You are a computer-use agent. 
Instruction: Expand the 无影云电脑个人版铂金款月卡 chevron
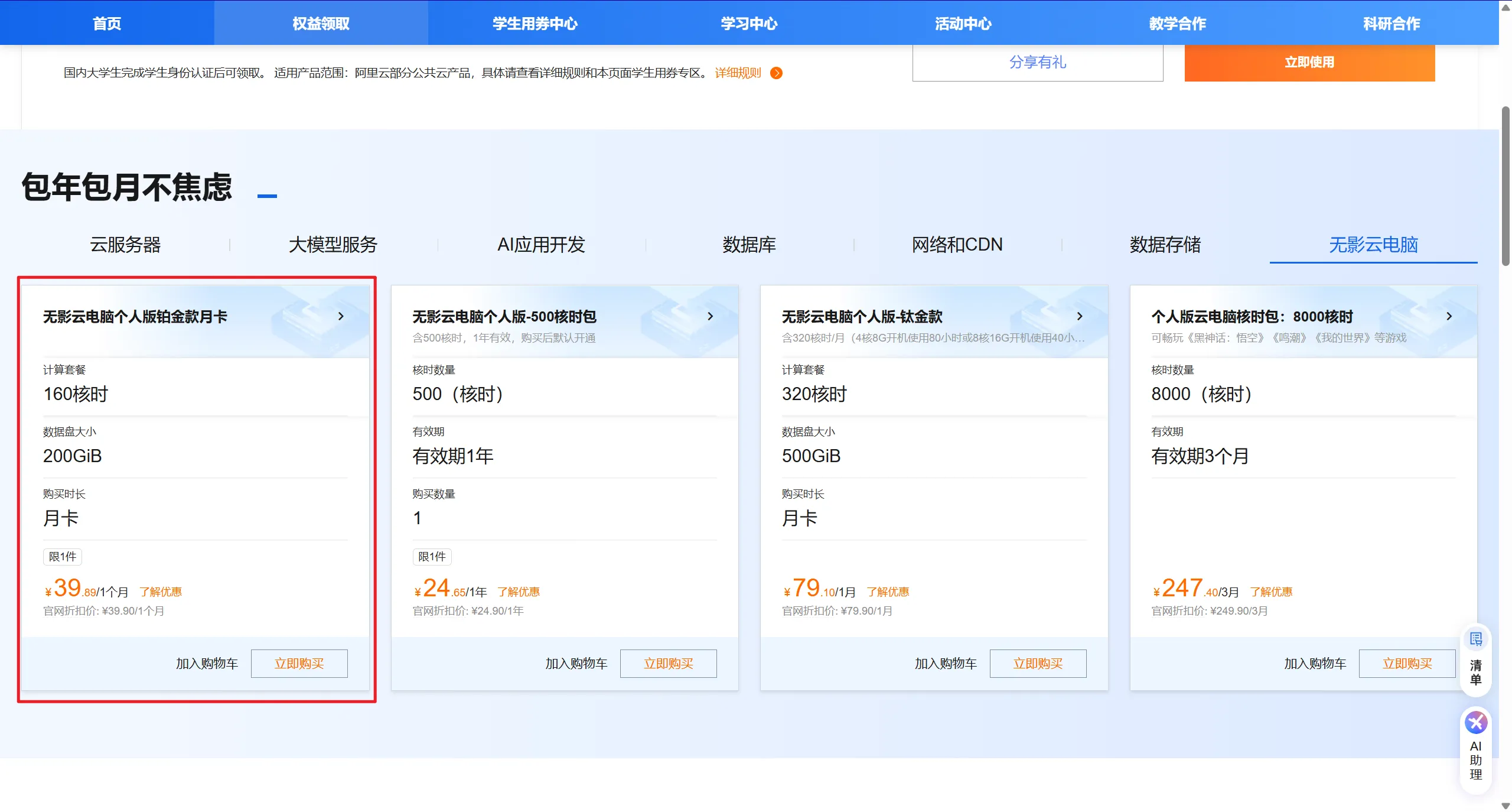click(341, 316)
